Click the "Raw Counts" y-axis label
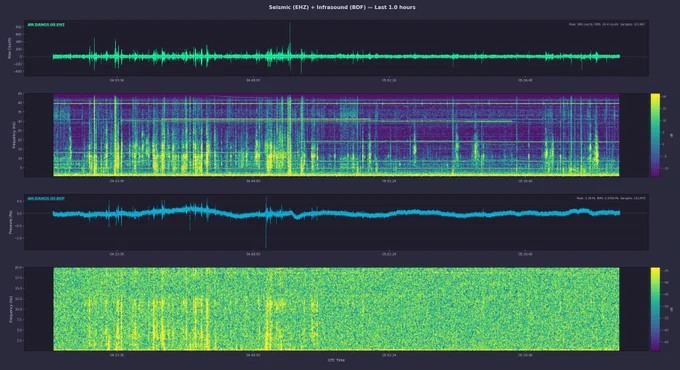This screenshot has width=680, height=370. pos(10,48)
